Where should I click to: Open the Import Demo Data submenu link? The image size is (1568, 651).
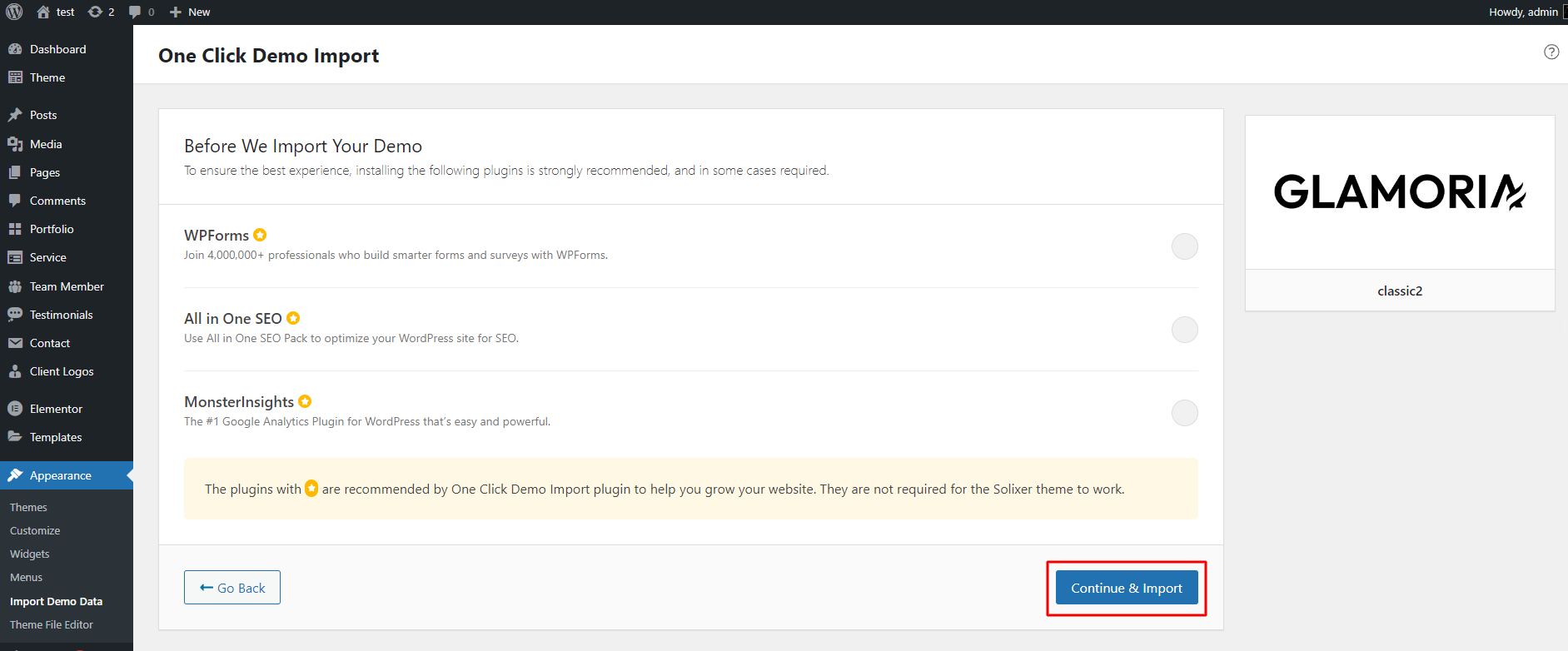[56, 601]
